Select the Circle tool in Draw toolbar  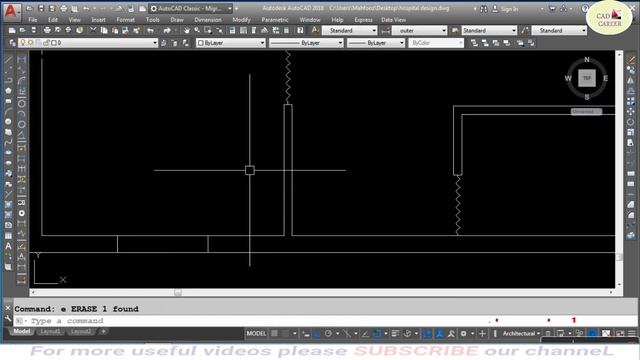tap(8, 122)
